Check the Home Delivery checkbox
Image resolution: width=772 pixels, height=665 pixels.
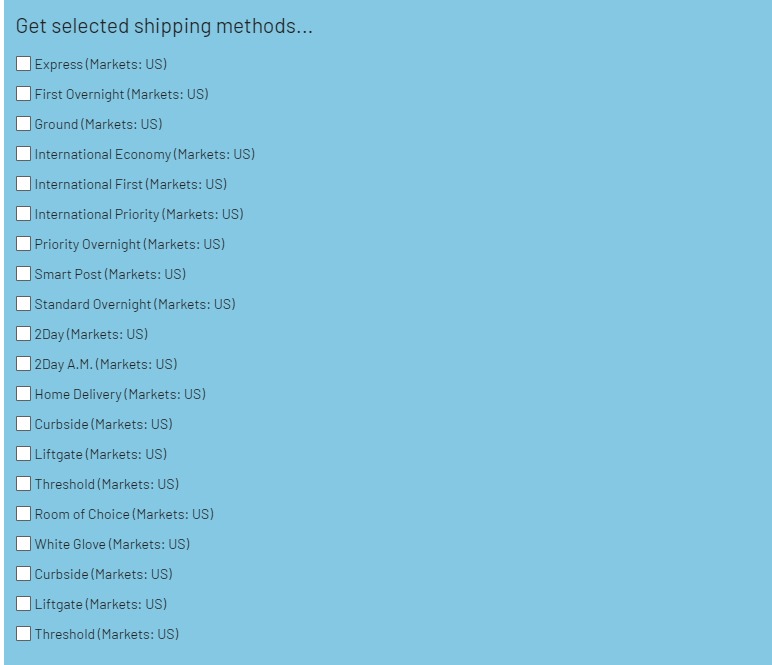coord(23,394)
